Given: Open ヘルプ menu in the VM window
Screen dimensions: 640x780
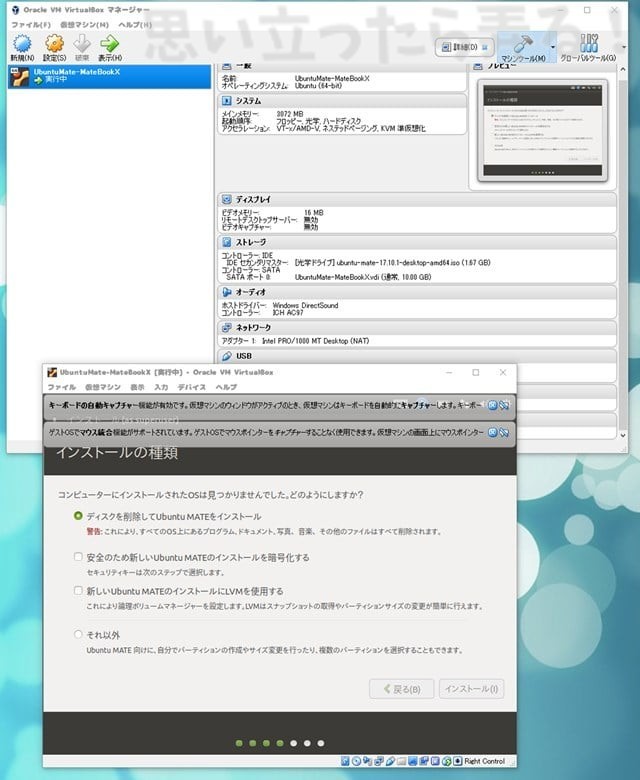Looking at the screenshot, I should pyautogui.click(x=226, y=387).
